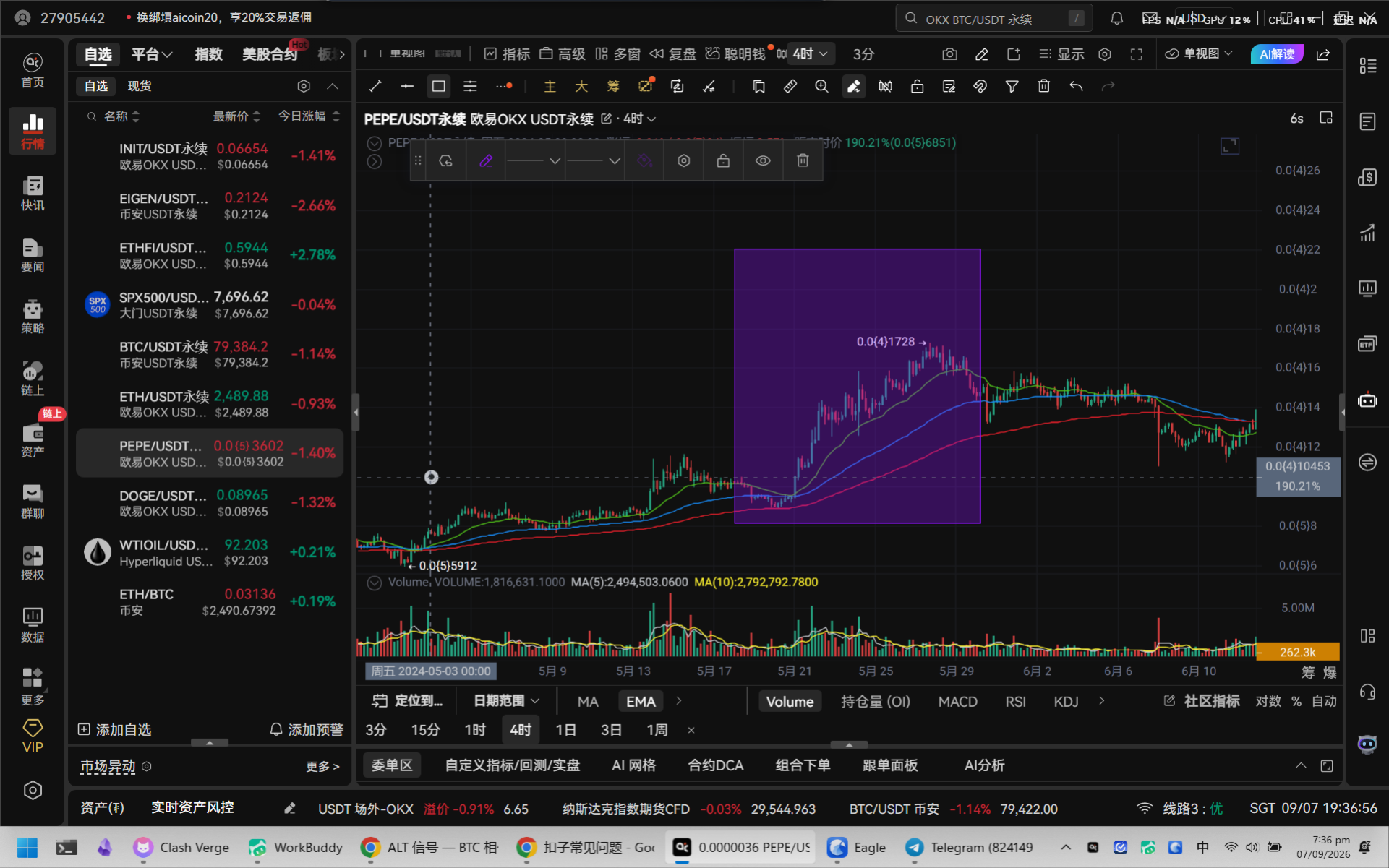Click the 更多 link in 市场异动
Image resolution: width=1389 pixels, height=868 pixels.
click(x=322, y=766)
